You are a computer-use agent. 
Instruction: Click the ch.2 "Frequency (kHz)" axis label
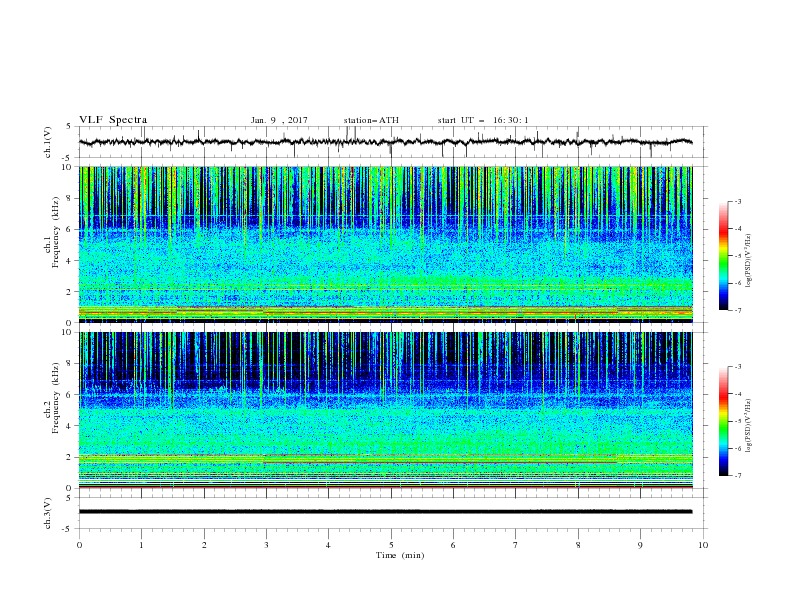55,398
